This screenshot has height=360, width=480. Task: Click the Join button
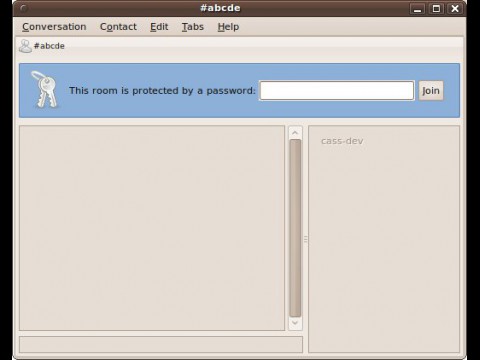tap(431, 90)
